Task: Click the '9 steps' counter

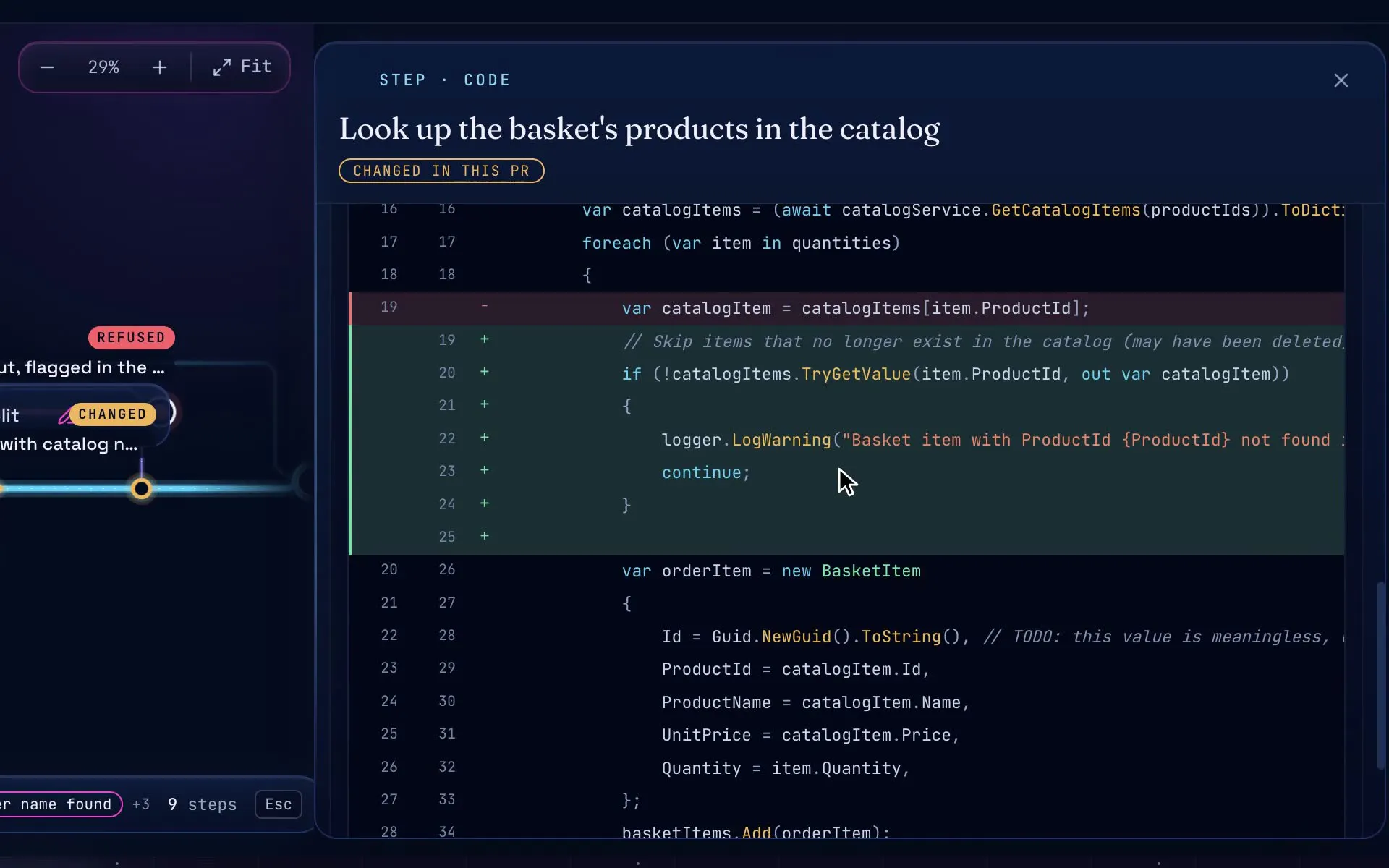Action: point(202,804)
